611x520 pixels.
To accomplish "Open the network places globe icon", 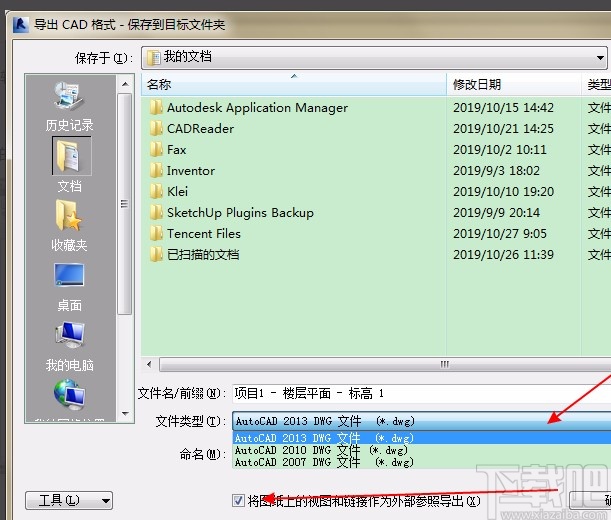I will click(69, 394).
